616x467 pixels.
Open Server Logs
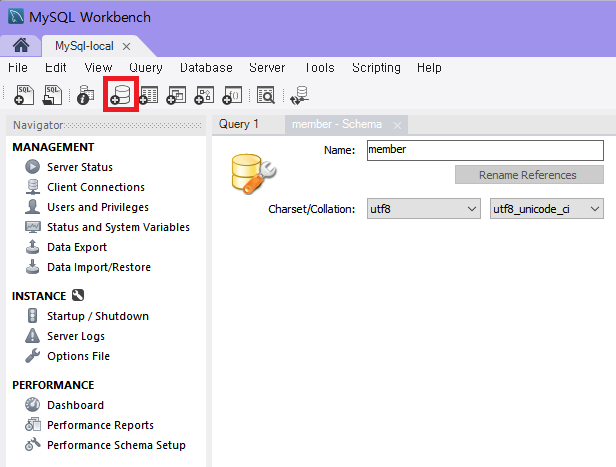pyautogui.click(x=76, y=336)
